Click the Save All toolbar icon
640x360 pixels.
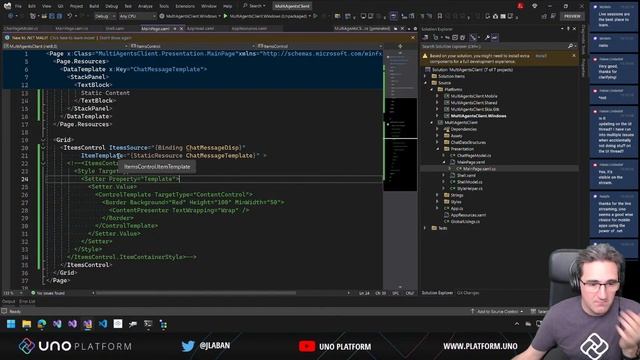[59, 16]
